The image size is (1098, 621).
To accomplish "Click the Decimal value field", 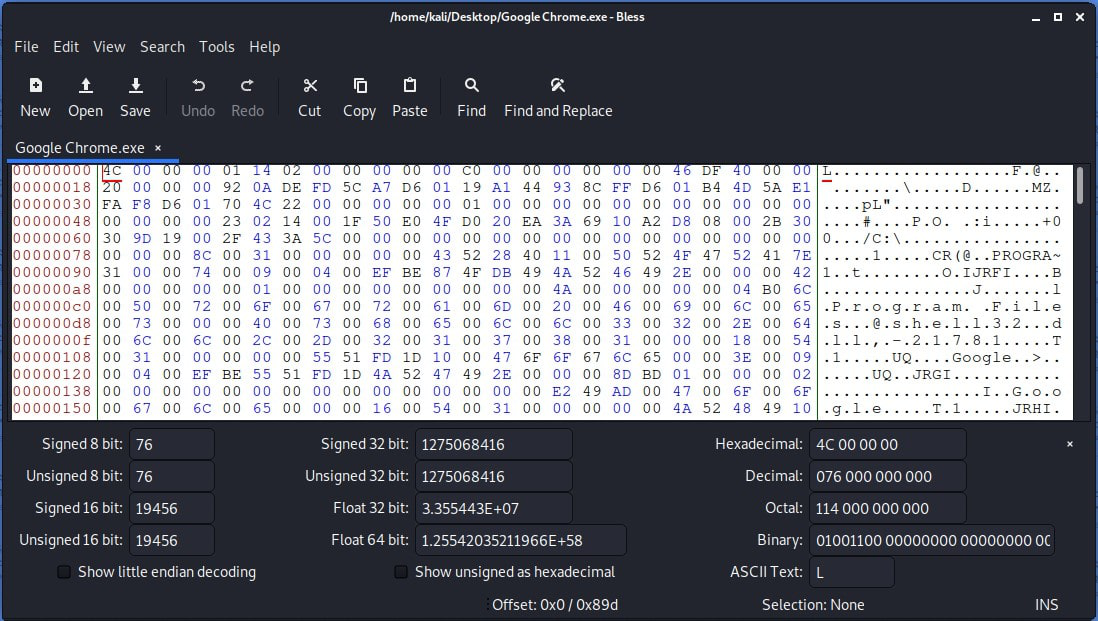I will pyautogui.click(x=888, y=476).
